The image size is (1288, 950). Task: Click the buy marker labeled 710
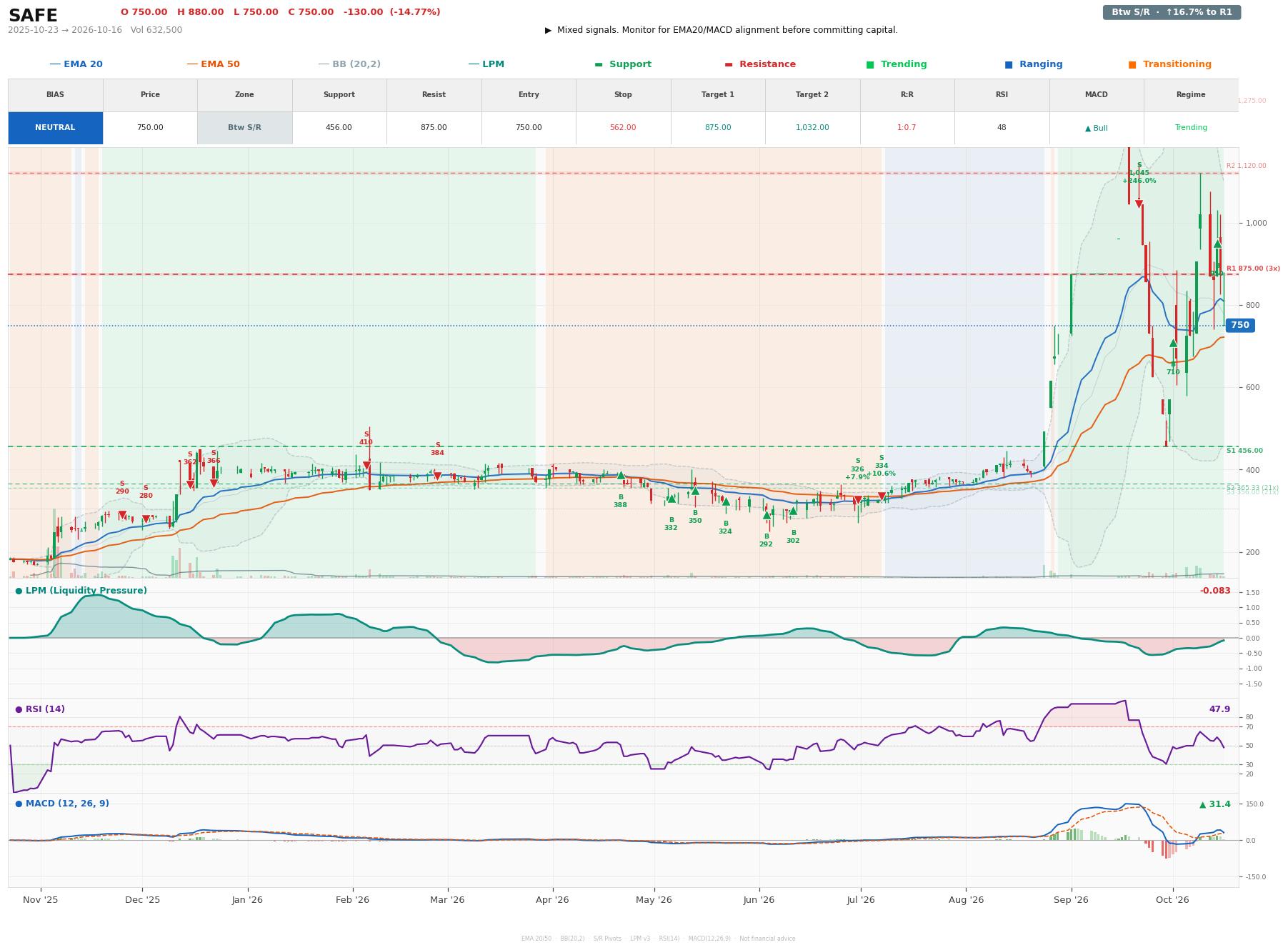1173,343
